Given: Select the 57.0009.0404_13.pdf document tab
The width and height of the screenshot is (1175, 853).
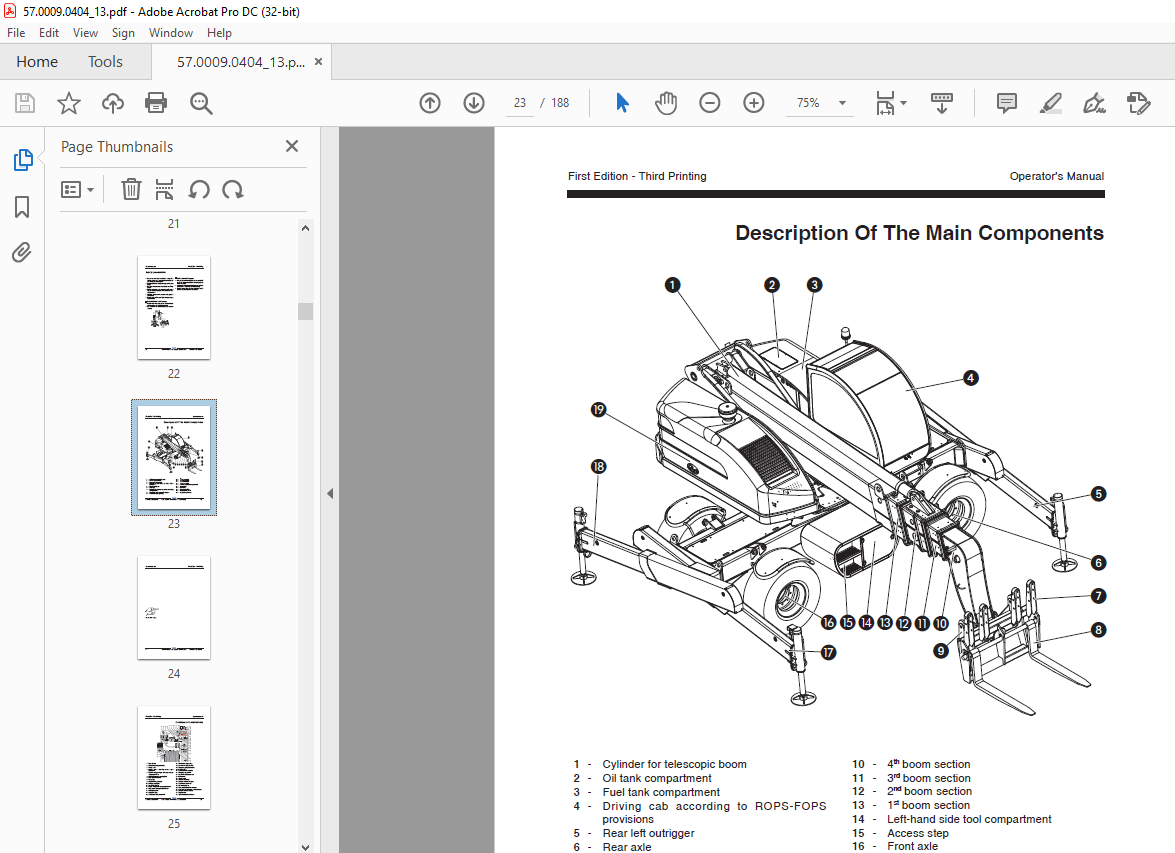Looking at the screenshot, I should [241, 62].
